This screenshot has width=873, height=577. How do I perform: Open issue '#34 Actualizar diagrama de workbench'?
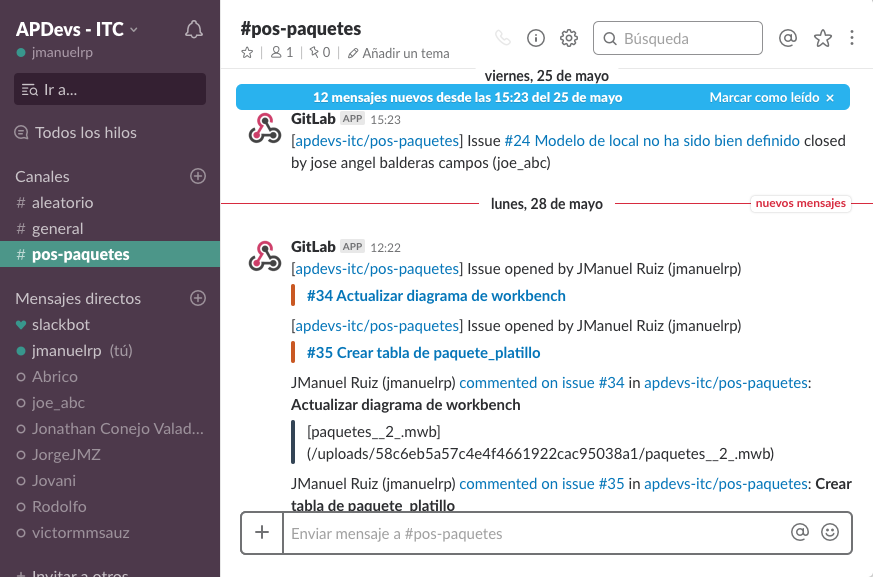pyautogui.click(x=436, y=296)
